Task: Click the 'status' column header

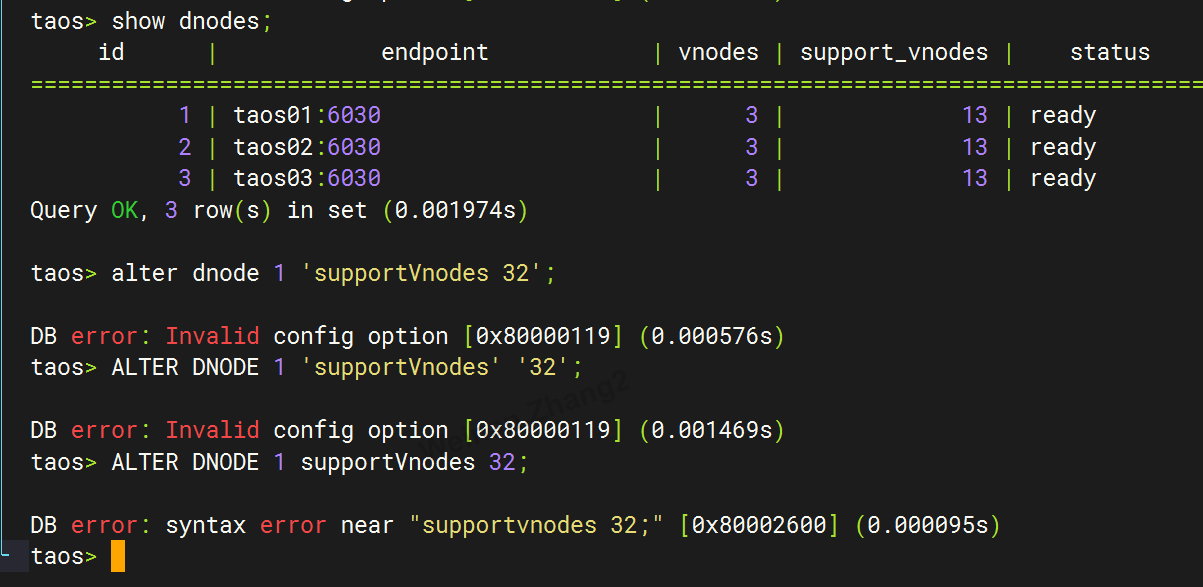Action: [x=1110, y=52]
